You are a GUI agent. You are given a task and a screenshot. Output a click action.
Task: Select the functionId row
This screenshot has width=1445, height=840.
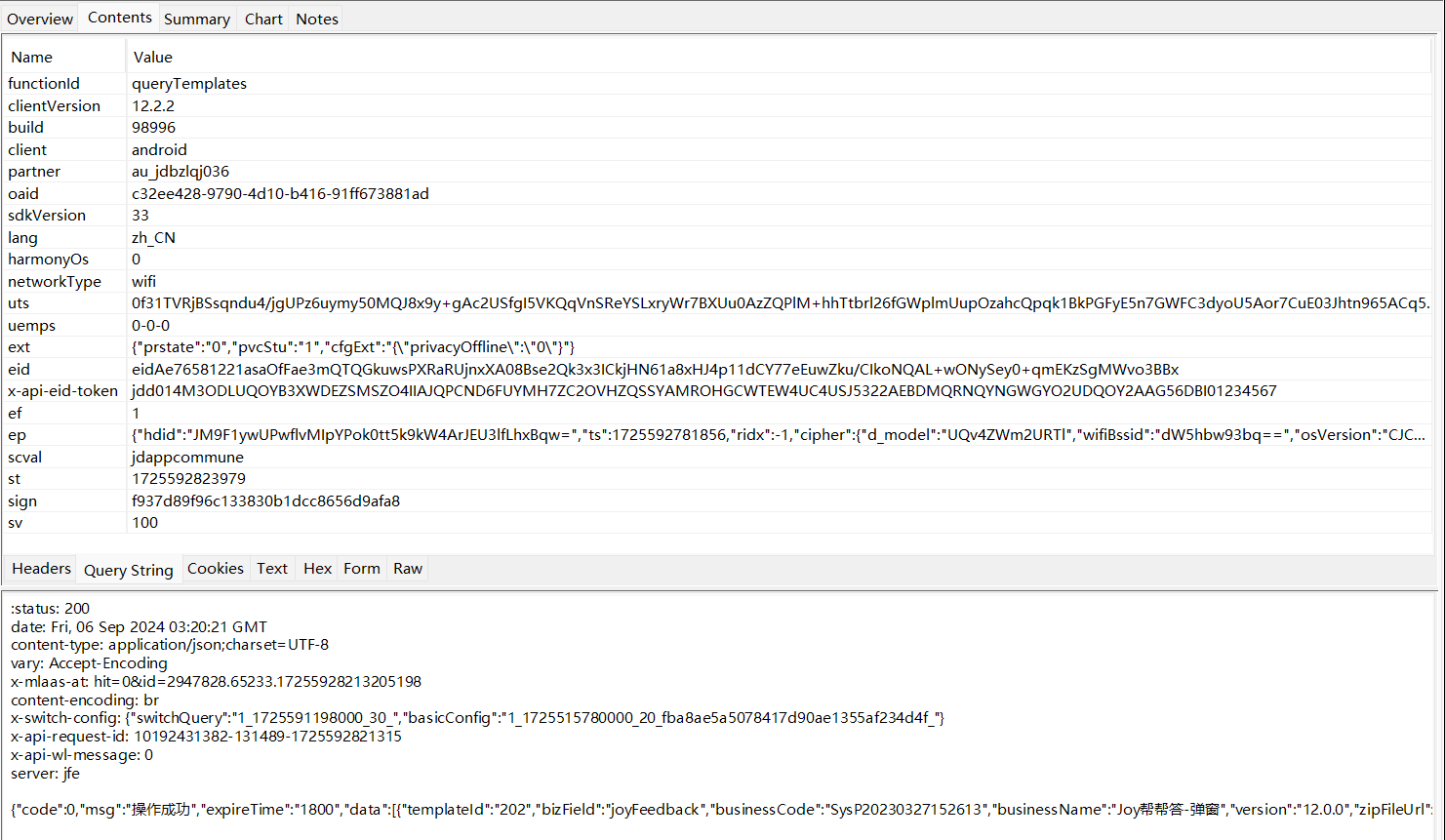[x=44, y=84]
